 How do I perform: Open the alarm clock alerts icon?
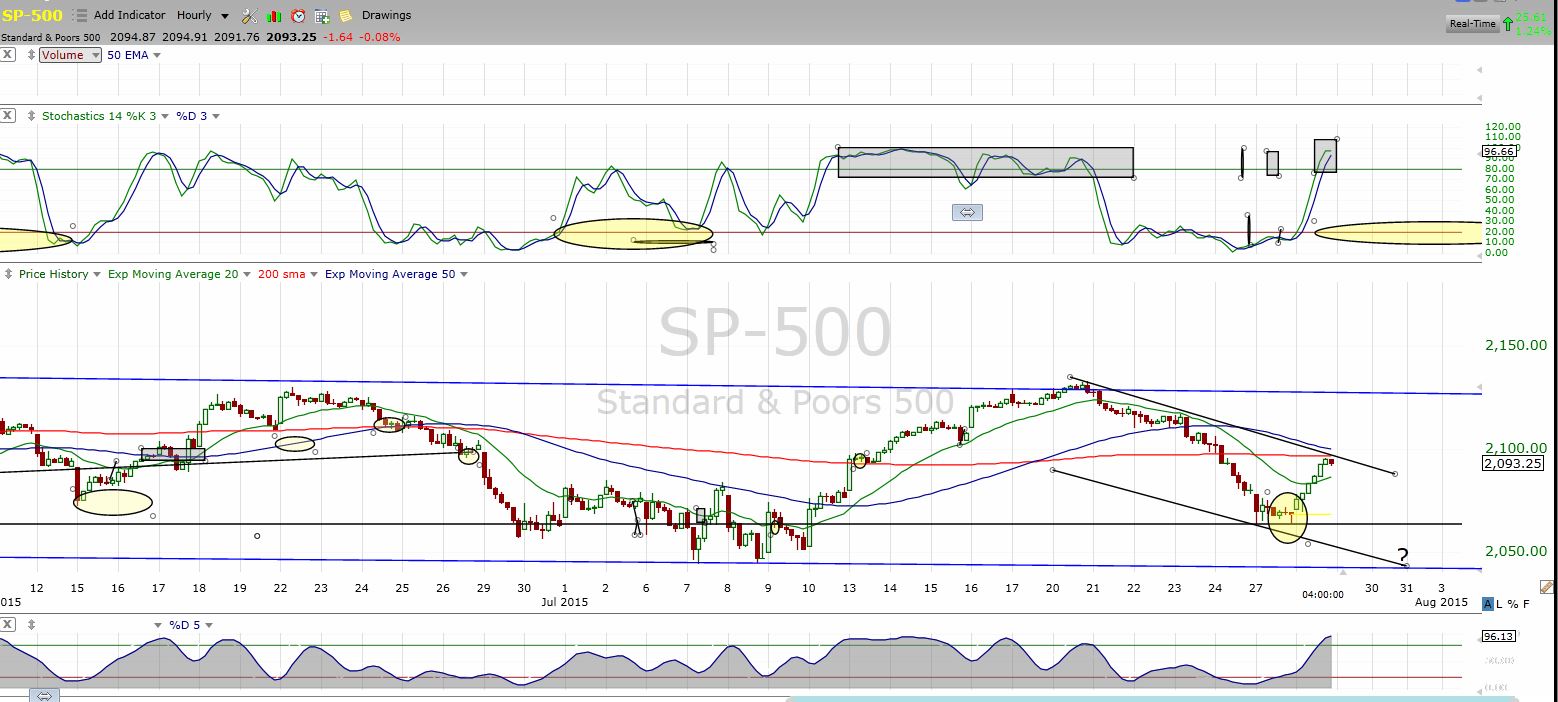pos(298,16)
